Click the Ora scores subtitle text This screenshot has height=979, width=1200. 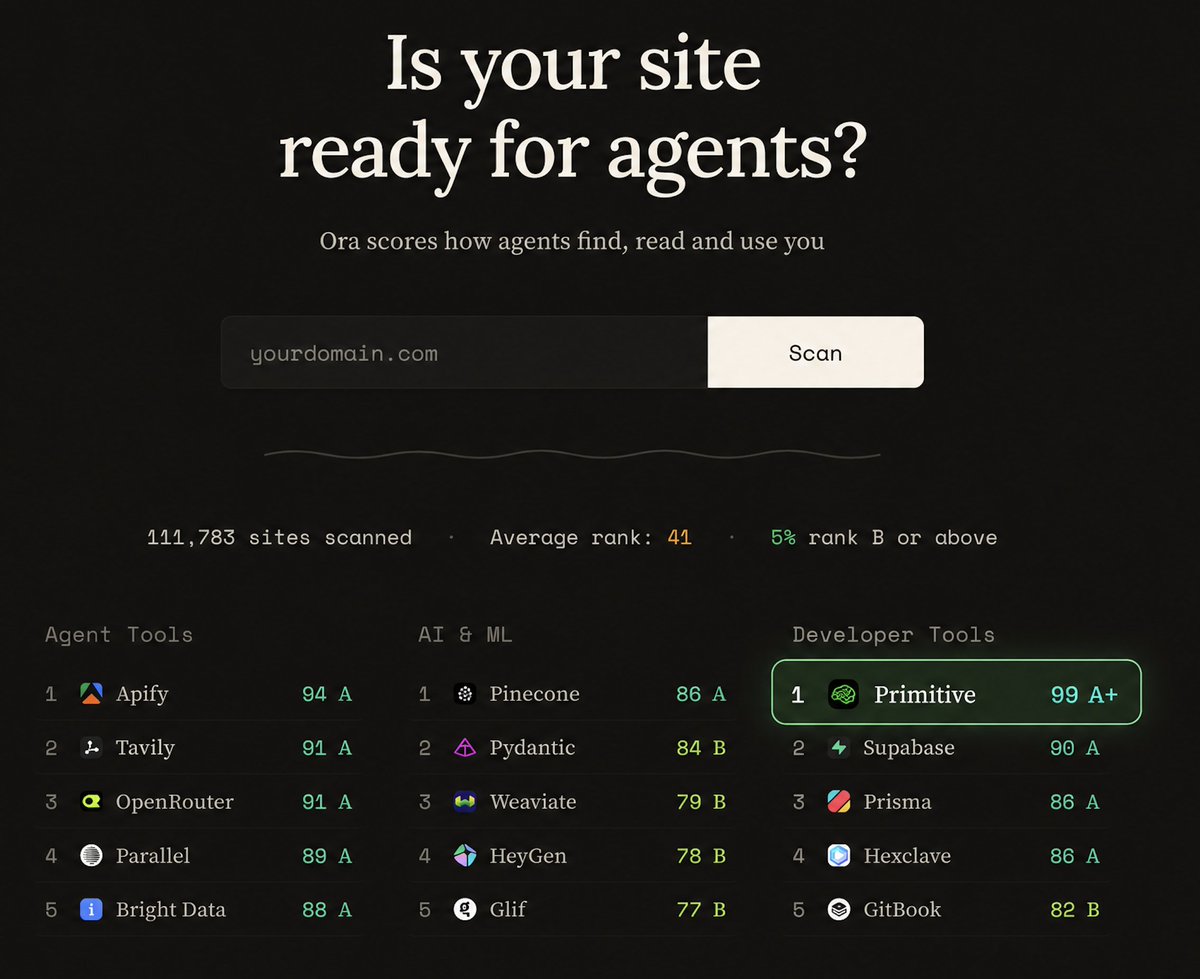tap(572, 241)
